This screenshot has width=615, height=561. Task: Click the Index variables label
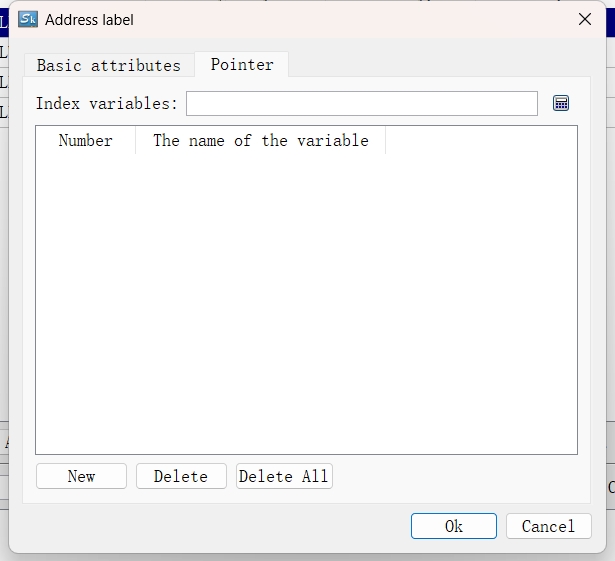(x=106, y=104)
